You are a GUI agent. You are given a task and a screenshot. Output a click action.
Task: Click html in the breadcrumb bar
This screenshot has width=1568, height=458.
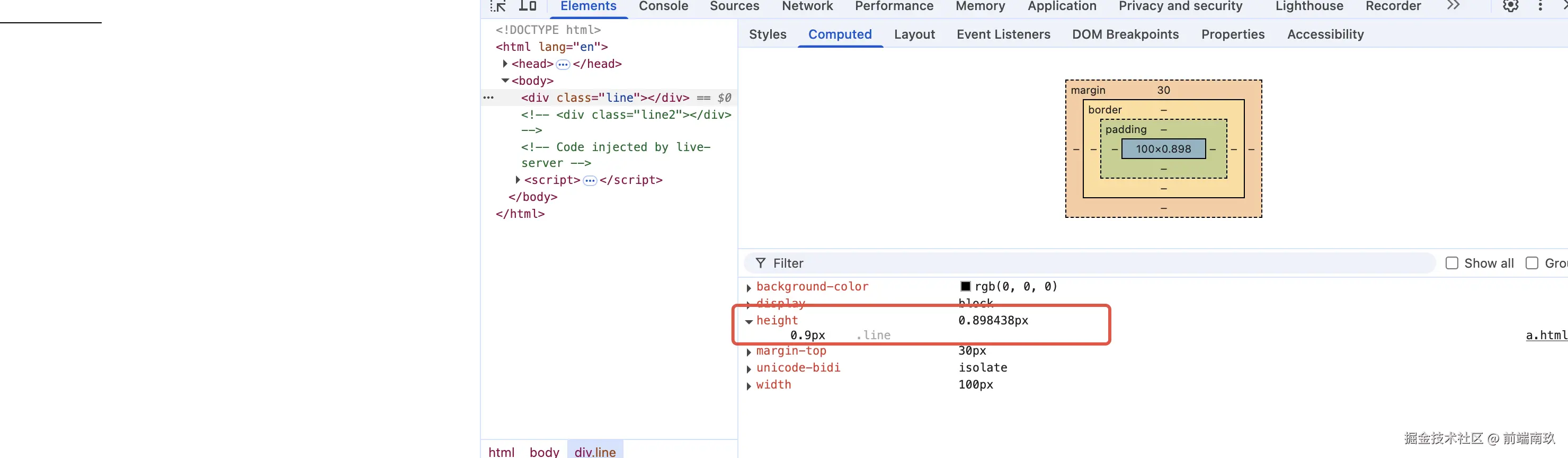502,452
